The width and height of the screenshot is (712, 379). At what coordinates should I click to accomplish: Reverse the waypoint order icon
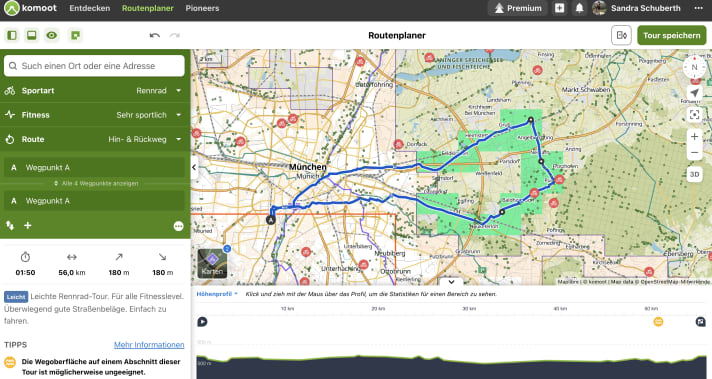[10, 225]
